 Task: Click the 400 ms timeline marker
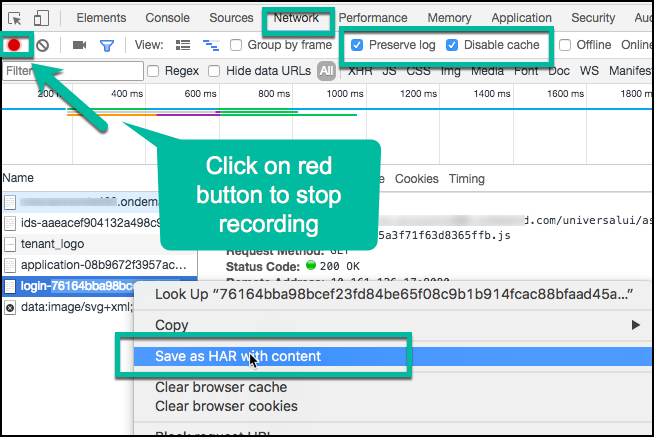pos(127,94)
